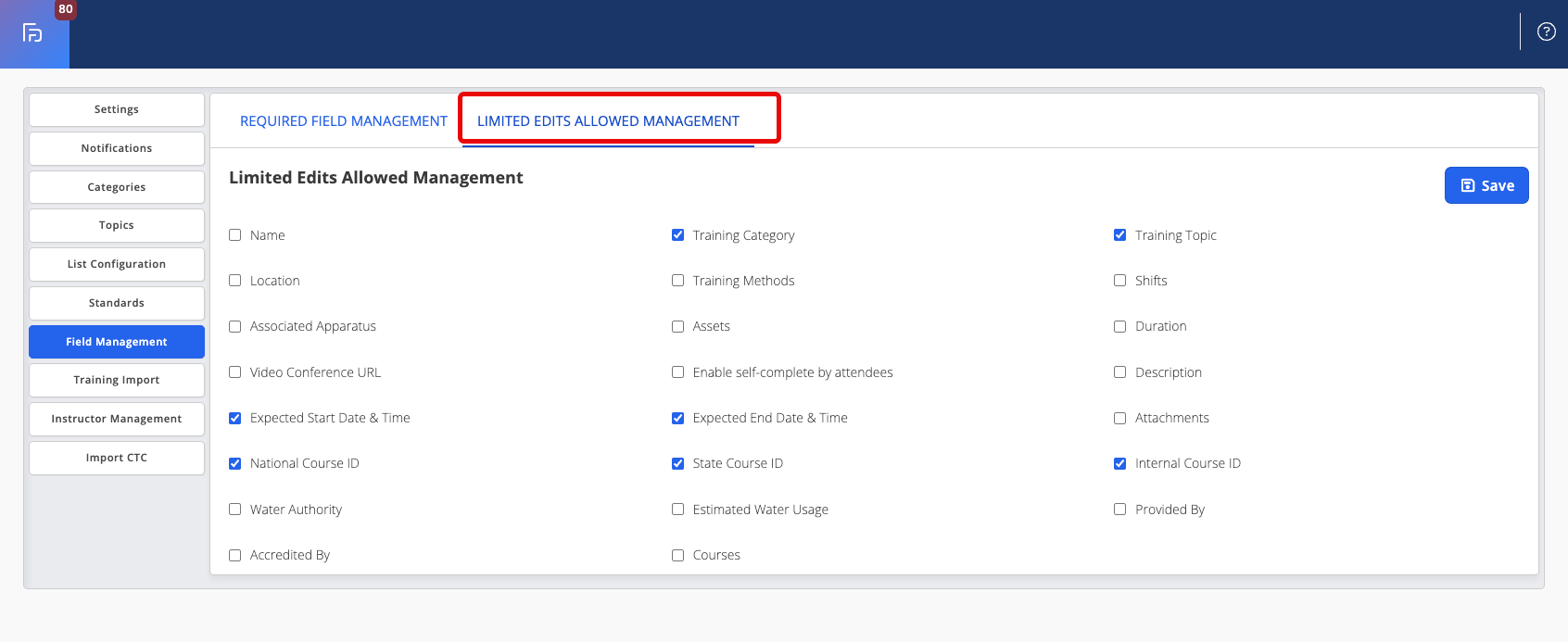Open List Configuration page
Viewport: 1568px width, 642px height.
(117, 264)
